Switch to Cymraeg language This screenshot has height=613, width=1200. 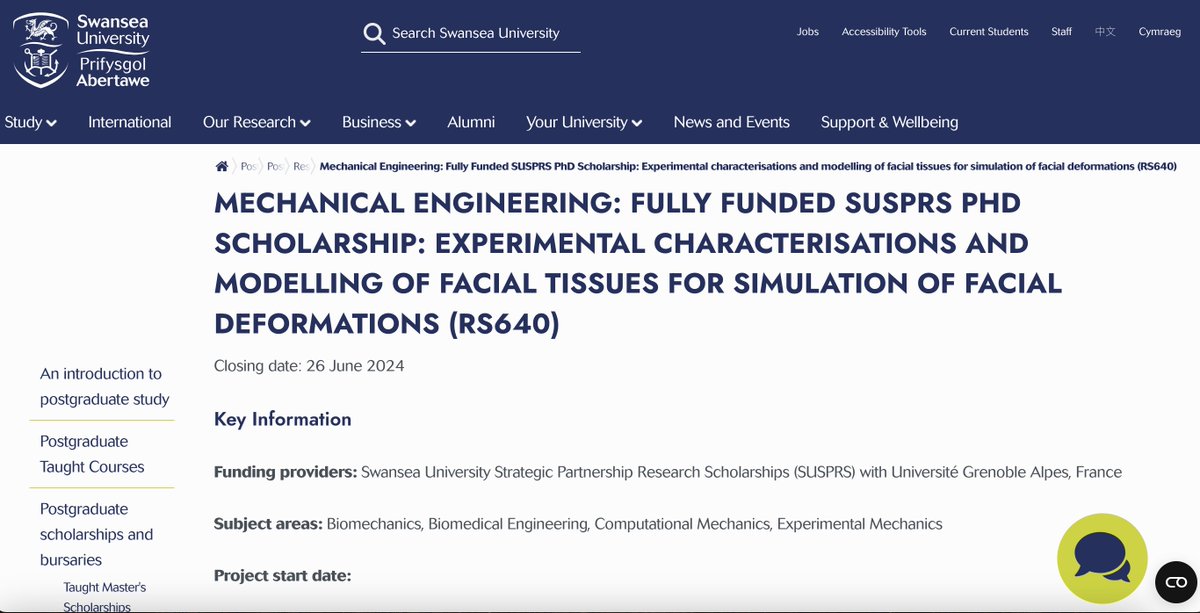coord(1159,32)
